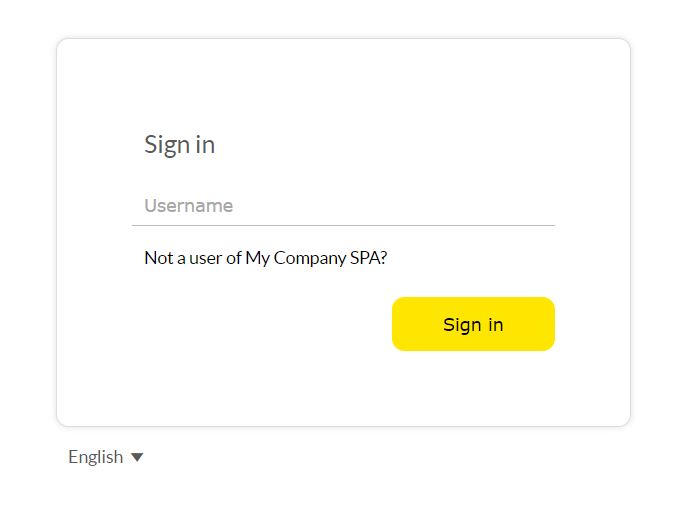Click the triangle arrow beside English
This screenshot has height=512, width=684.
(137, 457)
